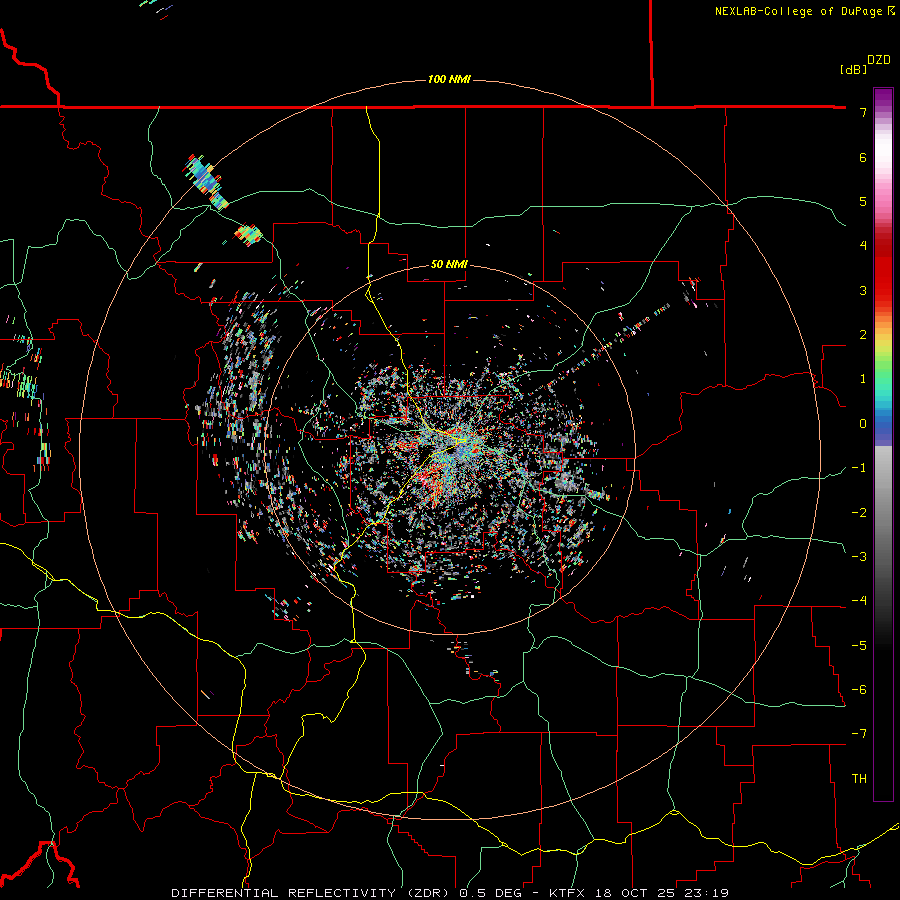The height and width of the screenshot is (900, 900).
Task: Click the 4 value on color scale
Action: pyautogui.click(x=863, y=246)
